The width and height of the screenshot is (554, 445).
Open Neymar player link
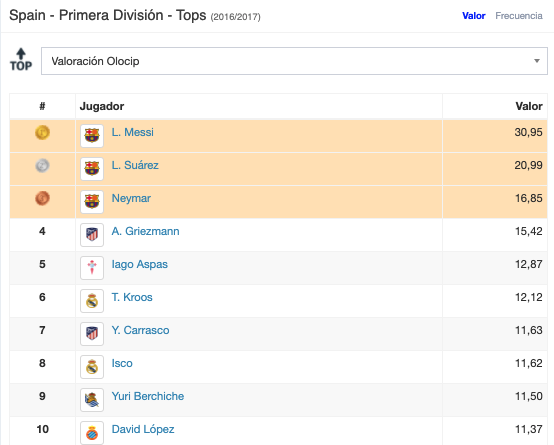coord(131,198)
